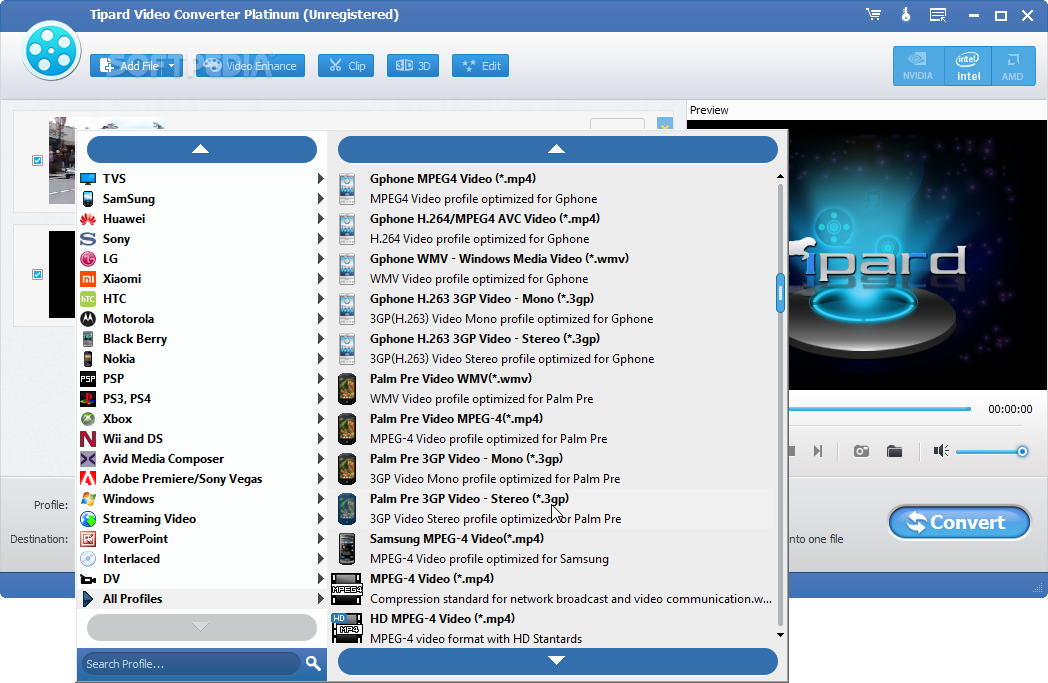Click the Wii and DS icon
Screen dimensions: 1048x683
pos(88,439)
